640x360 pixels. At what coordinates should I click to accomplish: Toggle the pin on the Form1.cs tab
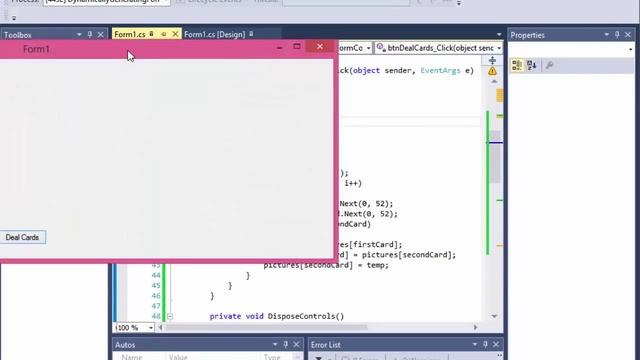click(x=164, y=34)
